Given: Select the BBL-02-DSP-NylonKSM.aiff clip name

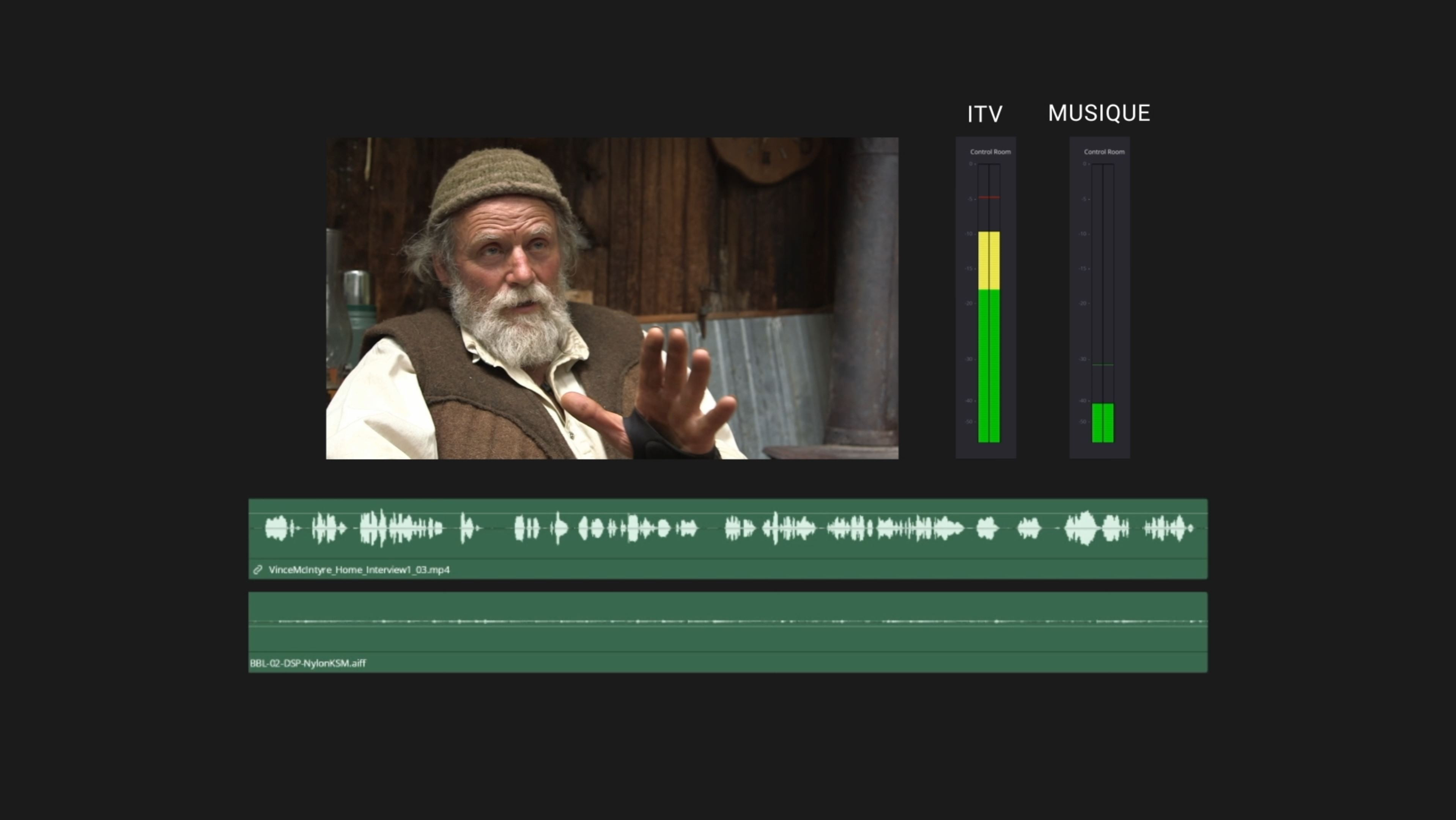Looking at the screenshot, I should pyautogui.click(x=307, y=663).
